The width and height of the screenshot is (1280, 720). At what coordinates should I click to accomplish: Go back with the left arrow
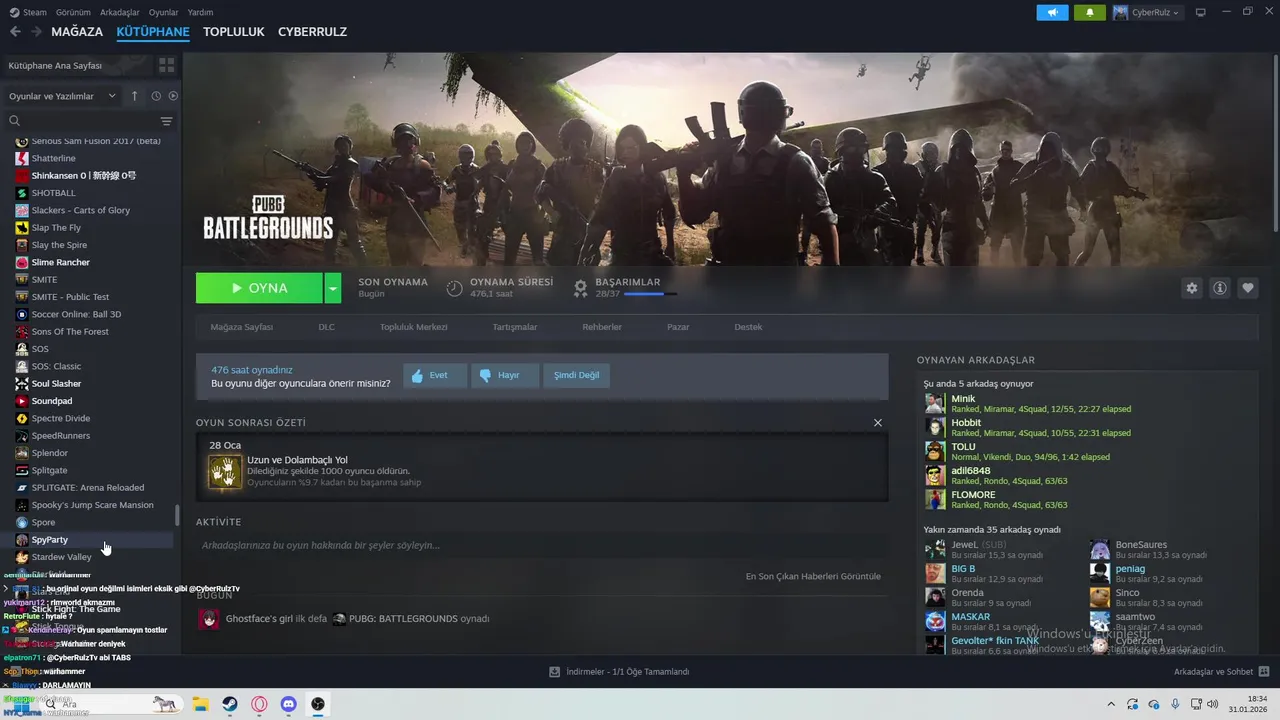[x=15, y=32]
